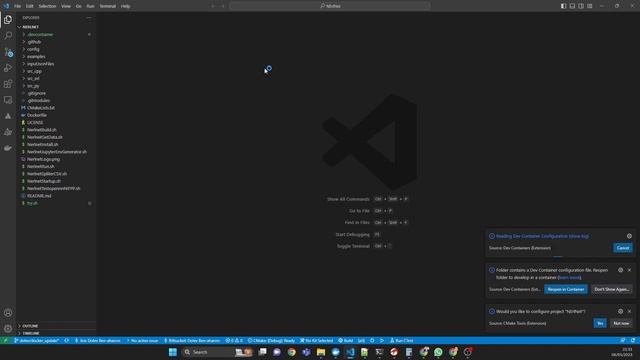The width and height of the screenshot is (640, 360).
Task: Open the Docker view in activity bar
Action: click(8, 148)
